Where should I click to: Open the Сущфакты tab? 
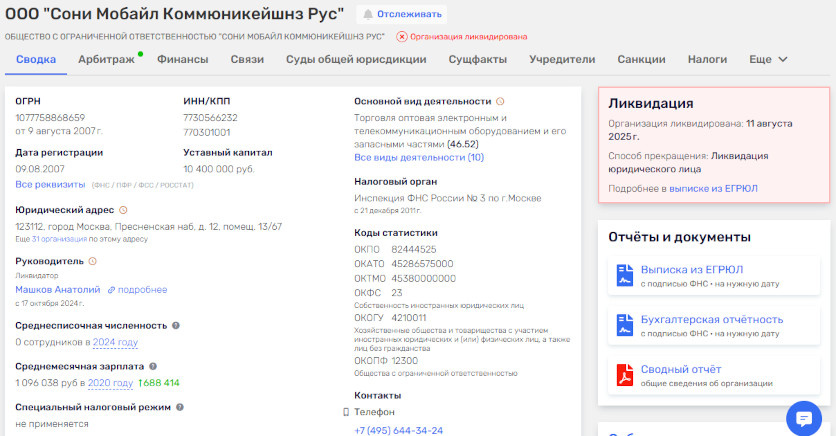tap(478, 59)
